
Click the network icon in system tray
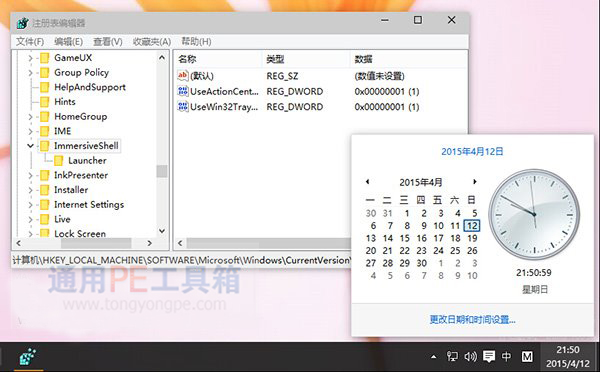[452, 357]
